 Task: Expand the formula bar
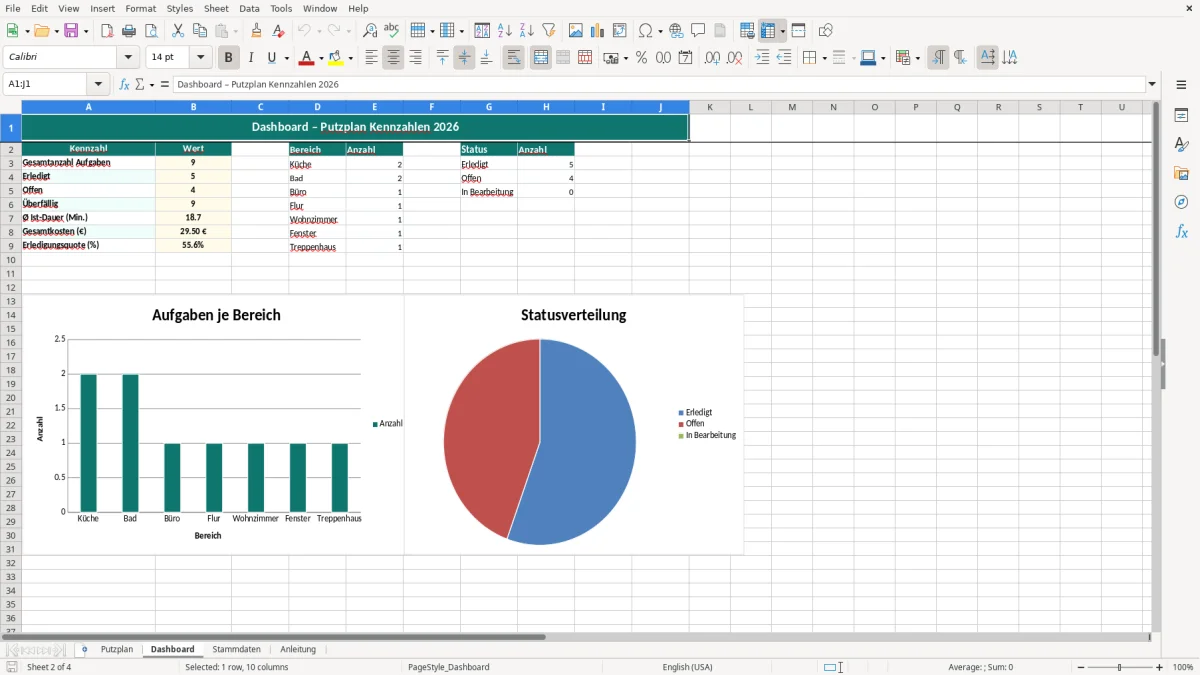[1152, 84]
